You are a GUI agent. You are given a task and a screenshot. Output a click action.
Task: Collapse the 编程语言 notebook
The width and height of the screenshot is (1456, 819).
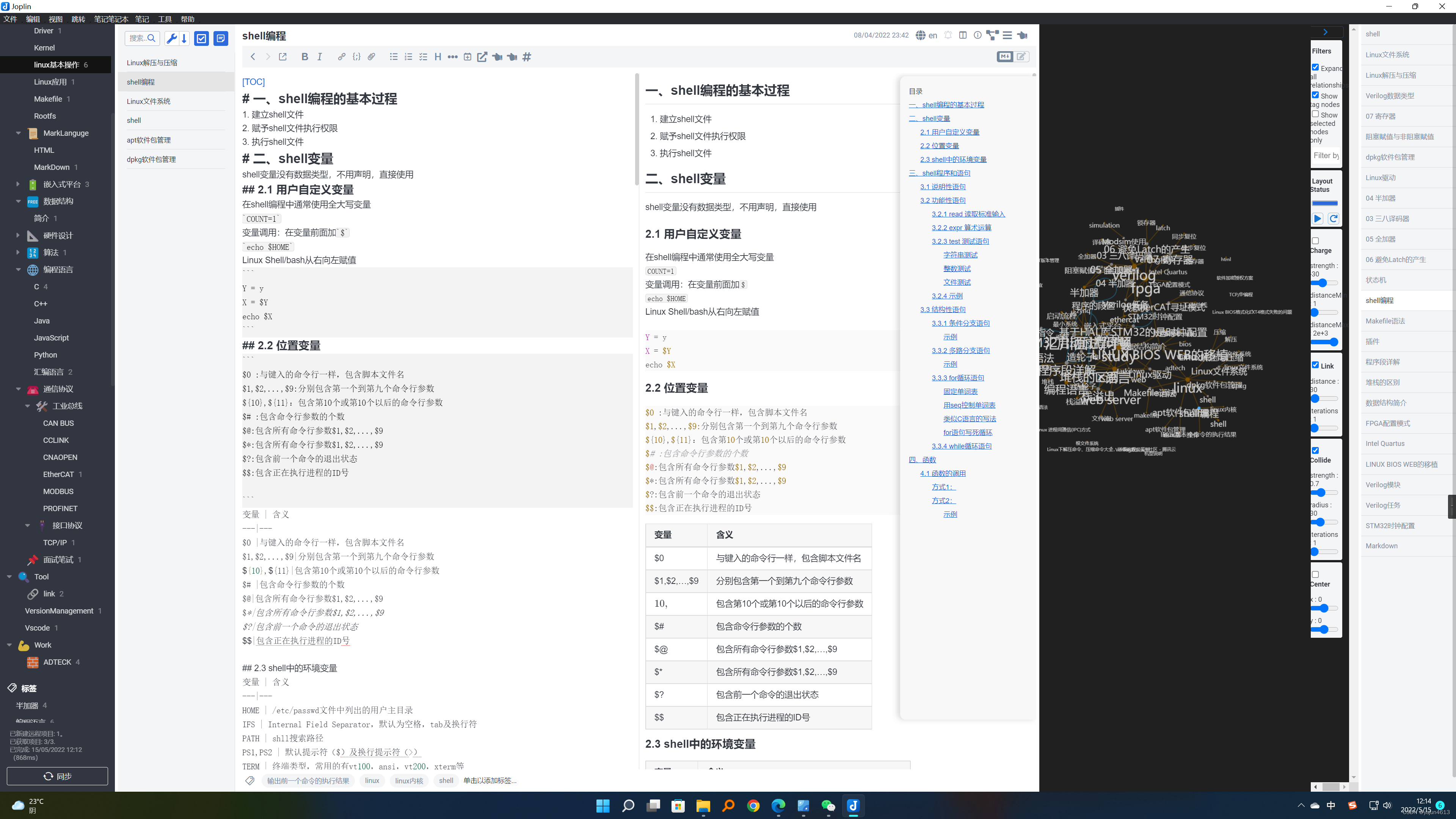[x=18, y=270]
